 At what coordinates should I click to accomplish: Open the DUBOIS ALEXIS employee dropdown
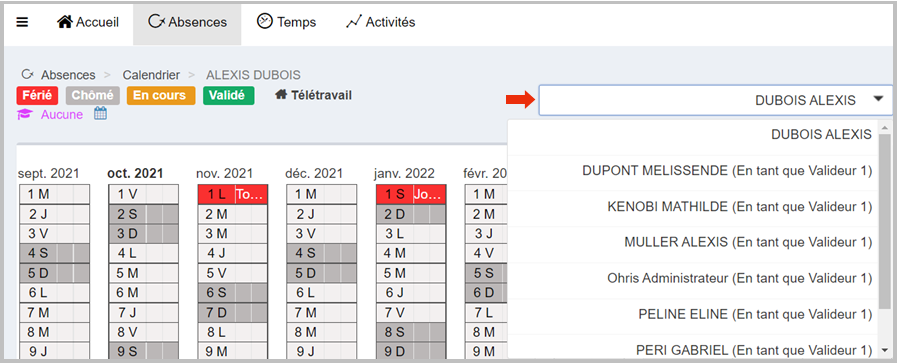tap(715, 100)
